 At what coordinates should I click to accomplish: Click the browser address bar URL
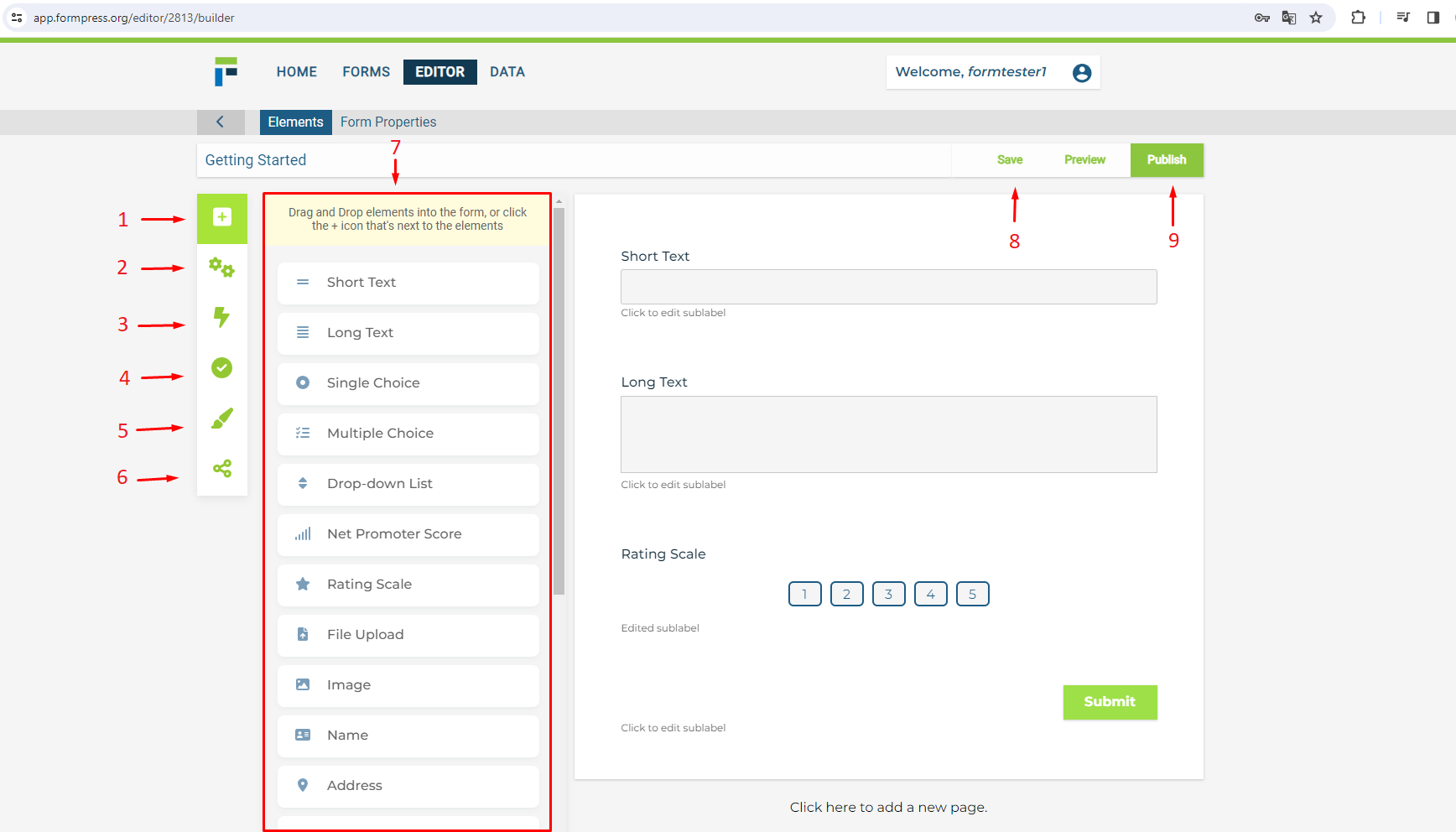134,18
